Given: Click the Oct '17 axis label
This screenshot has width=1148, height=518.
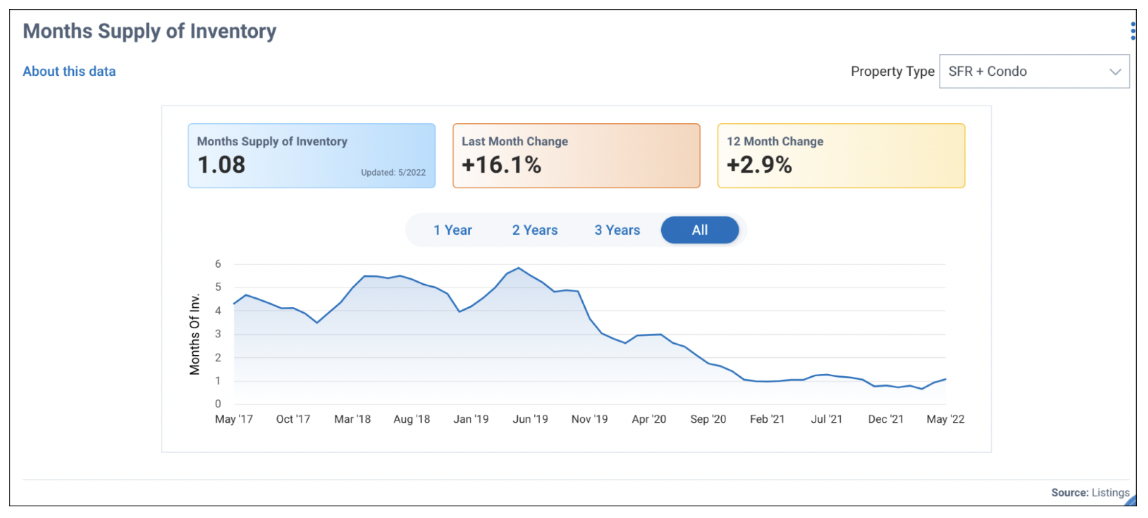Looking at the screenshot, I should (x=292, y=419).
